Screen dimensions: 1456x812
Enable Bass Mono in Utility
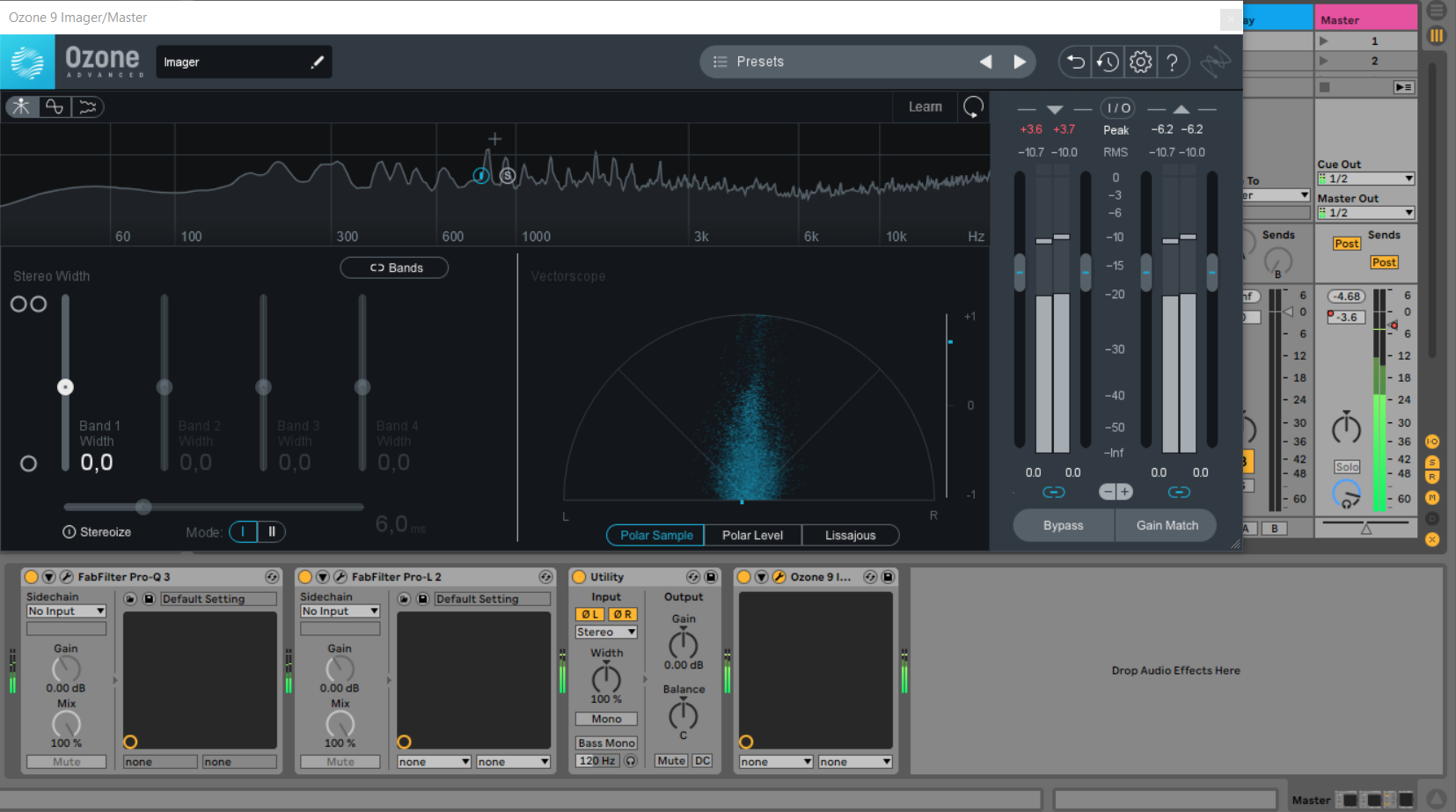point(606,743)
